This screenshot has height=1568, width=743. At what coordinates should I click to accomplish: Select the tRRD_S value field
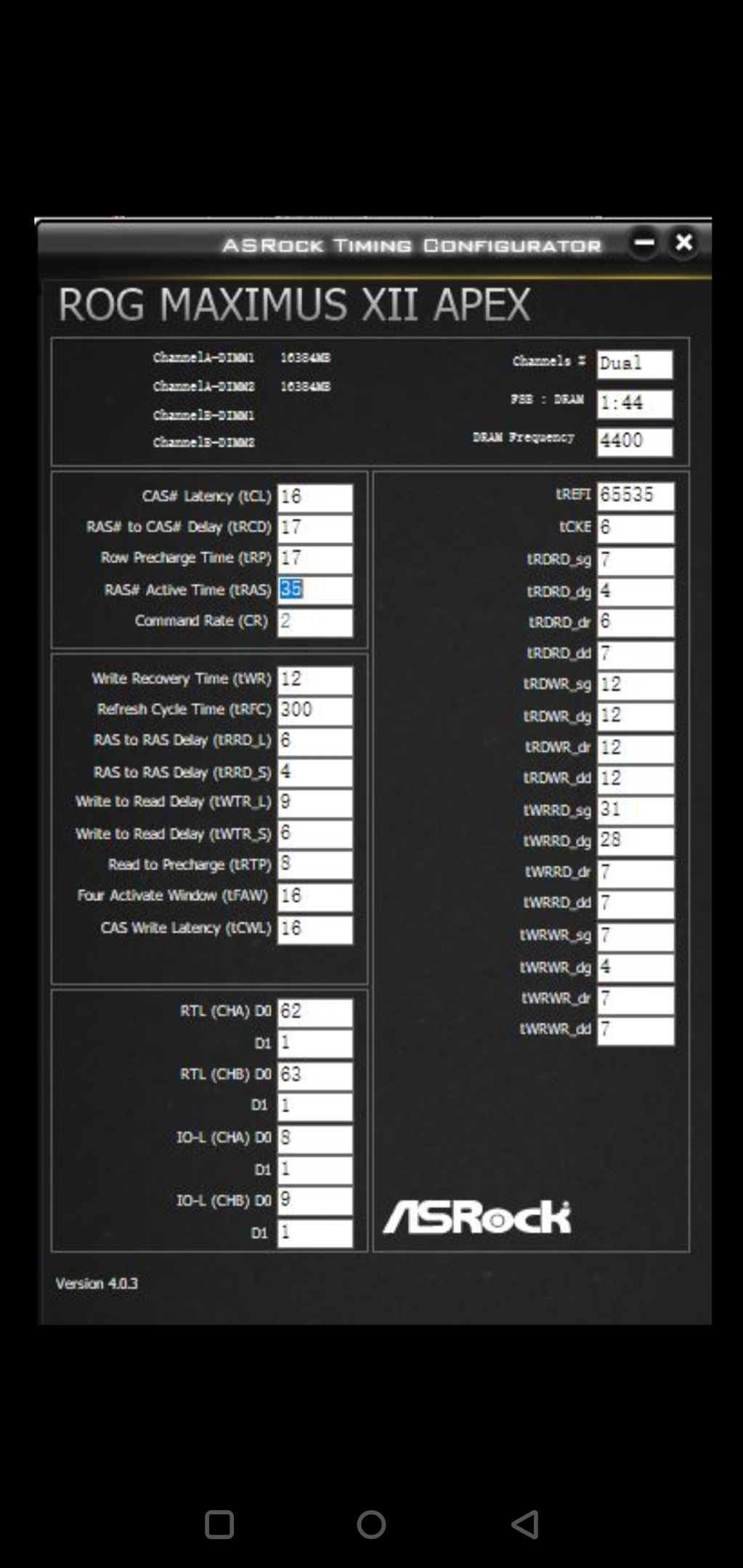pos(315,772)
